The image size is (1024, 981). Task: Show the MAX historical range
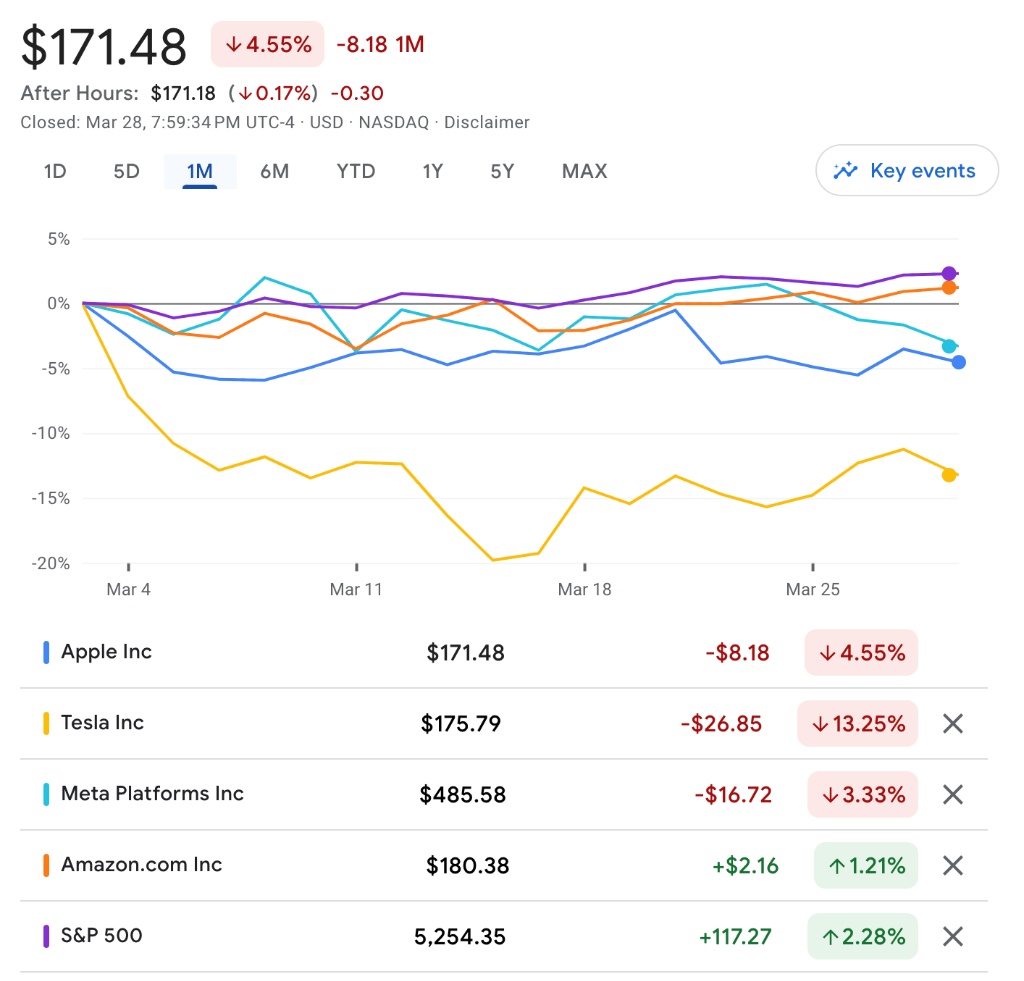coord(584,171)
